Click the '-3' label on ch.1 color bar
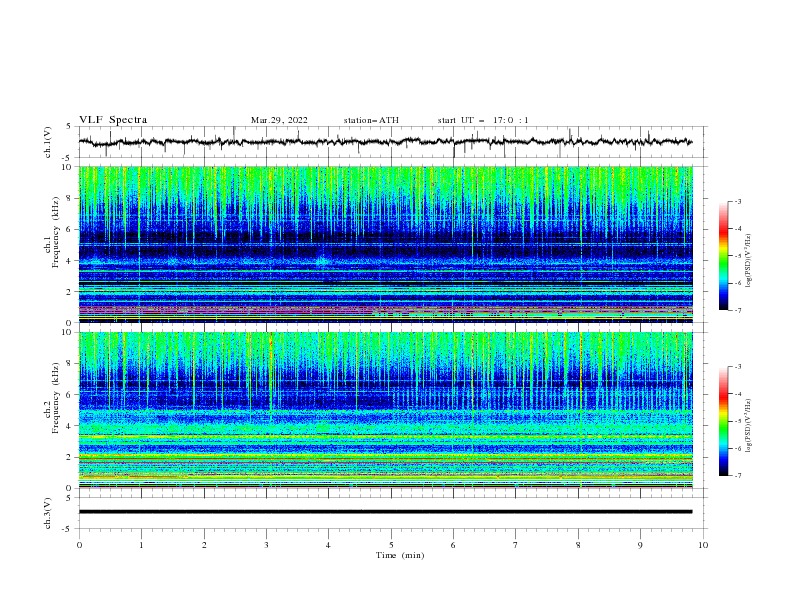792x612 pixels. [738, 201]
